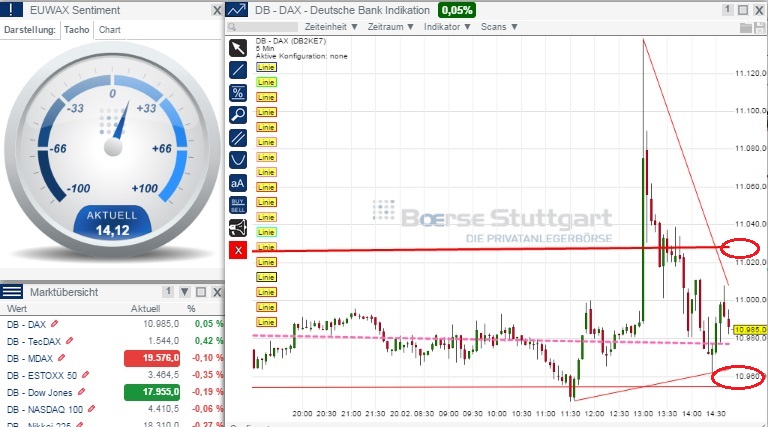
Task: Click the chart icon in the DB - DAX title bar
Action: click(x=237, y=10)
